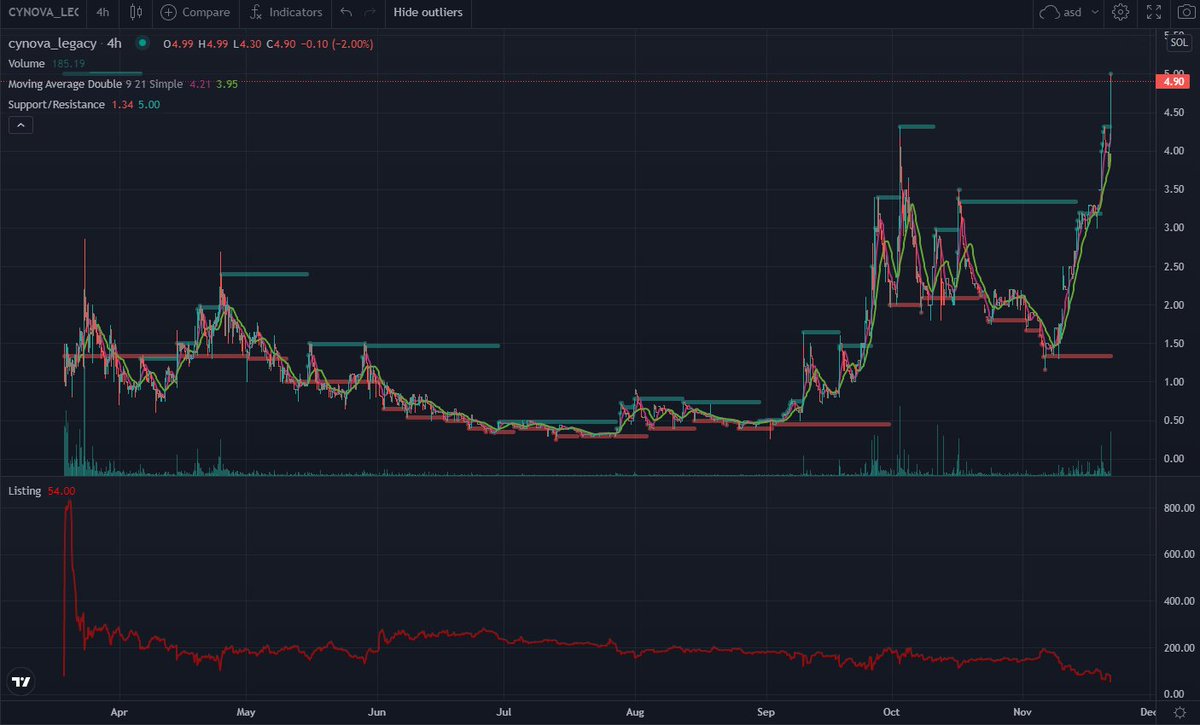Viewport: 1200px width, 725px height.
Task: Select the Volume indicator legend
Action: (x=25, y=62)
